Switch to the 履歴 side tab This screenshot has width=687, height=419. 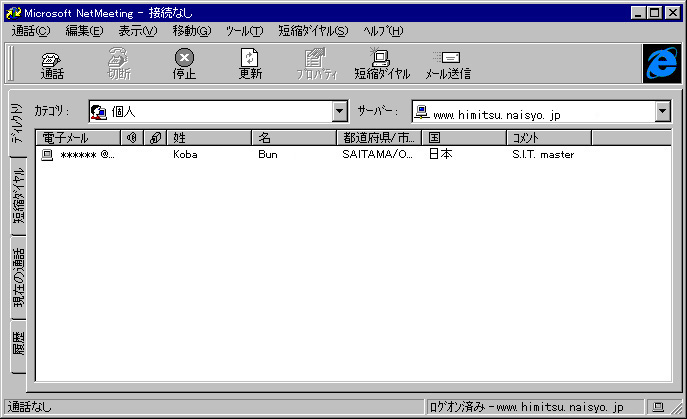point(18,347)
